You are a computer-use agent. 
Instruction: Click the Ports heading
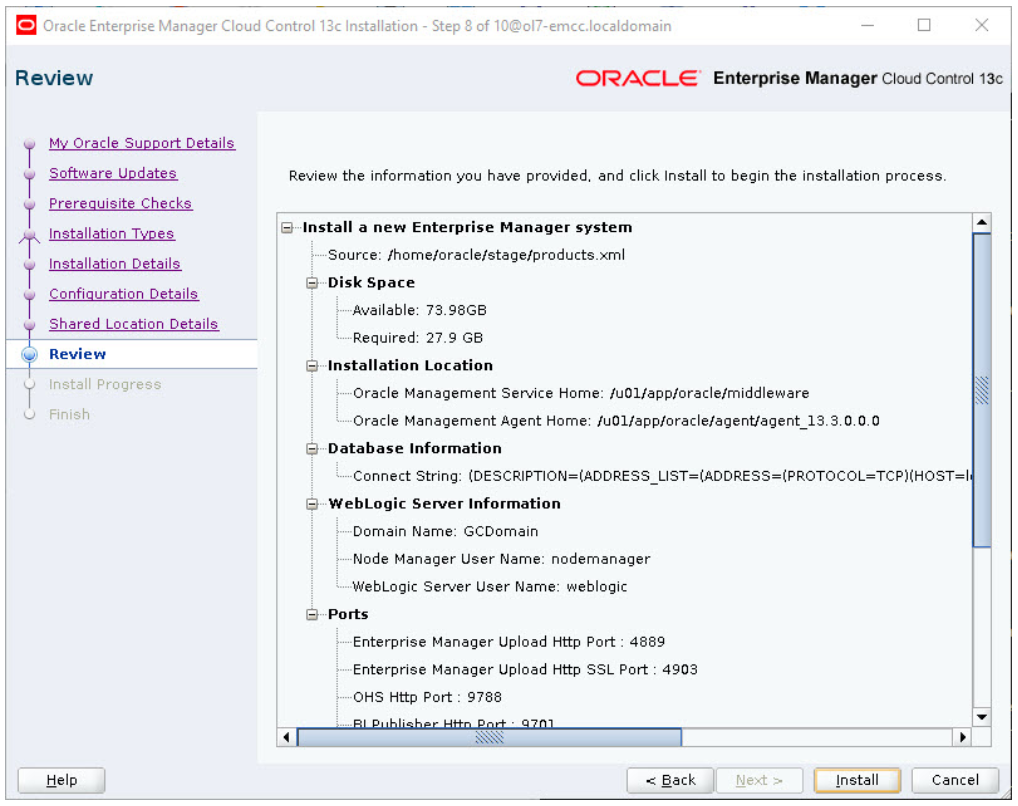pos(348,614)
